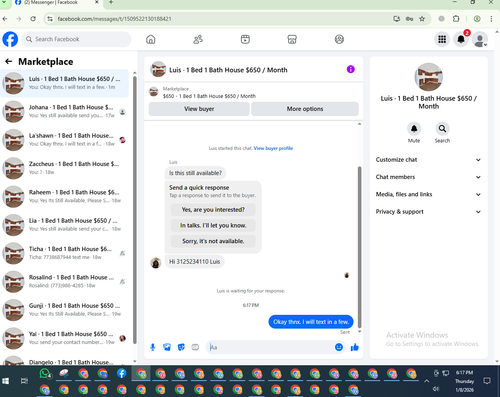Click the Luis chat header title
This screenshot has width=500, height=397.
tap(228, 70)
